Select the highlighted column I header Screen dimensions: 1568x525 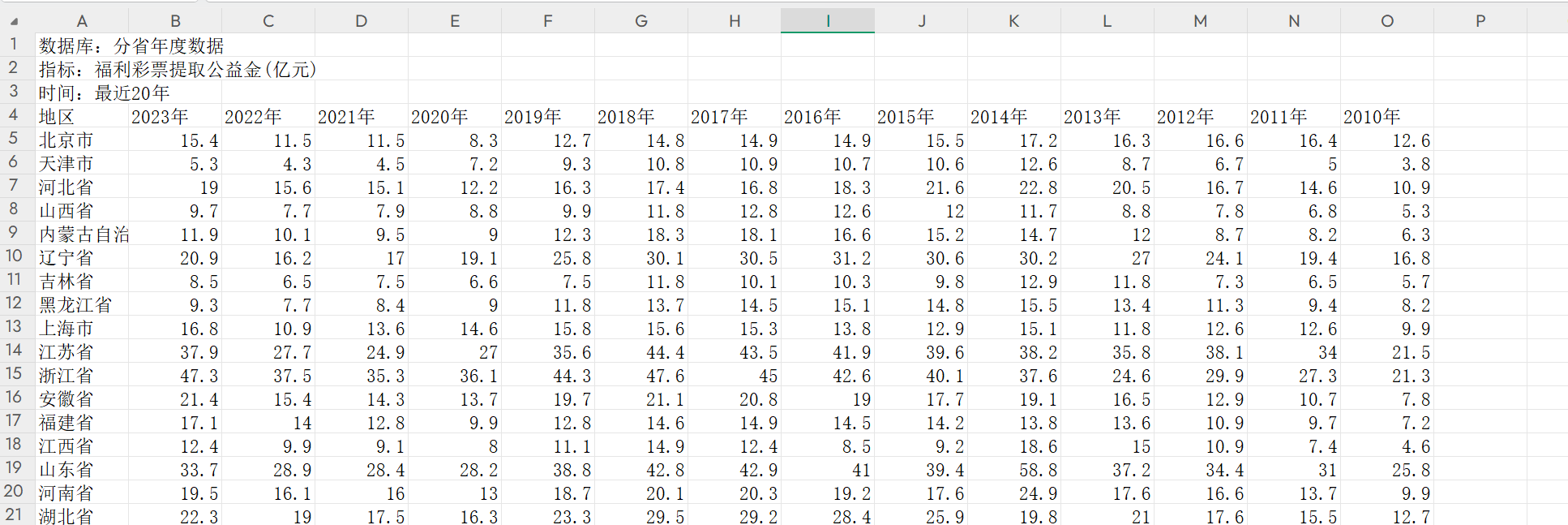click(827, 21)
